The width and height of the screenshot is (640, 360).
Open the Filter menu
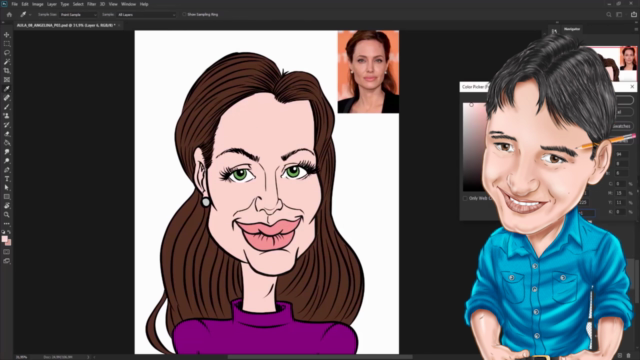pyautogui.click(x=91, y=4)
